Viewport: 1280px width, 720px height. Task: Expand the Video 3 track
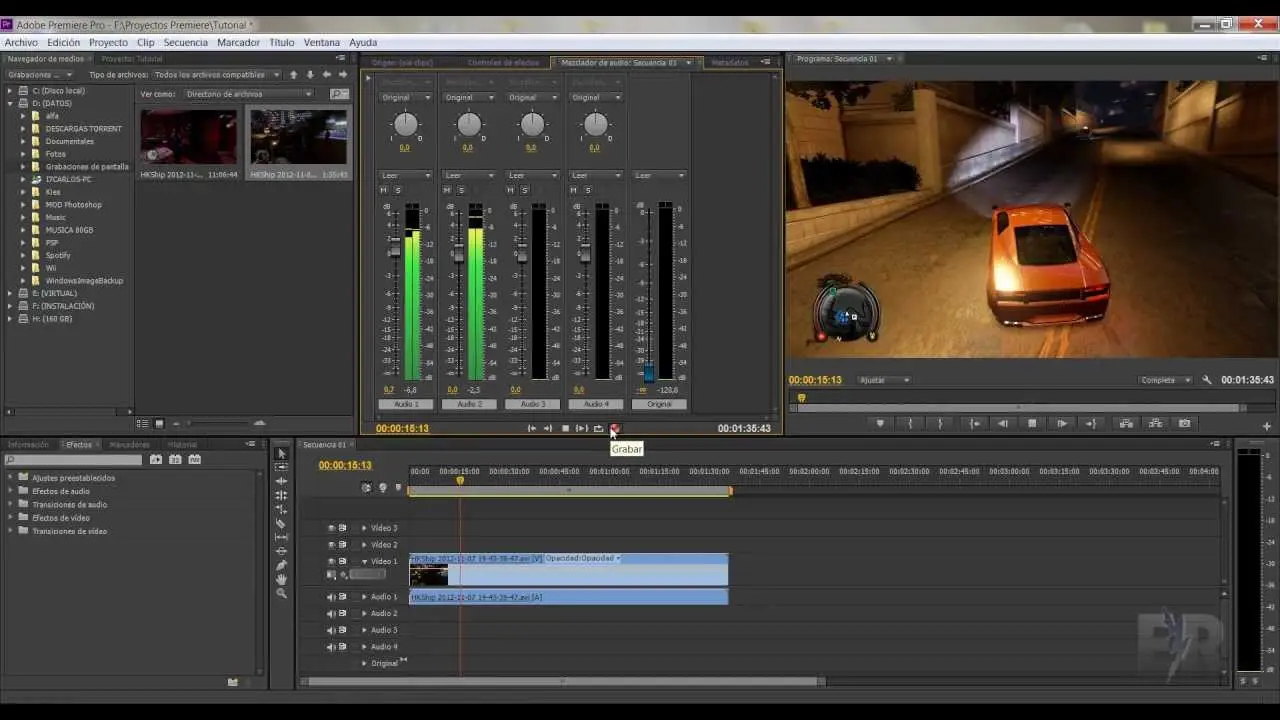pyautogui.click(x=364, y=528)
